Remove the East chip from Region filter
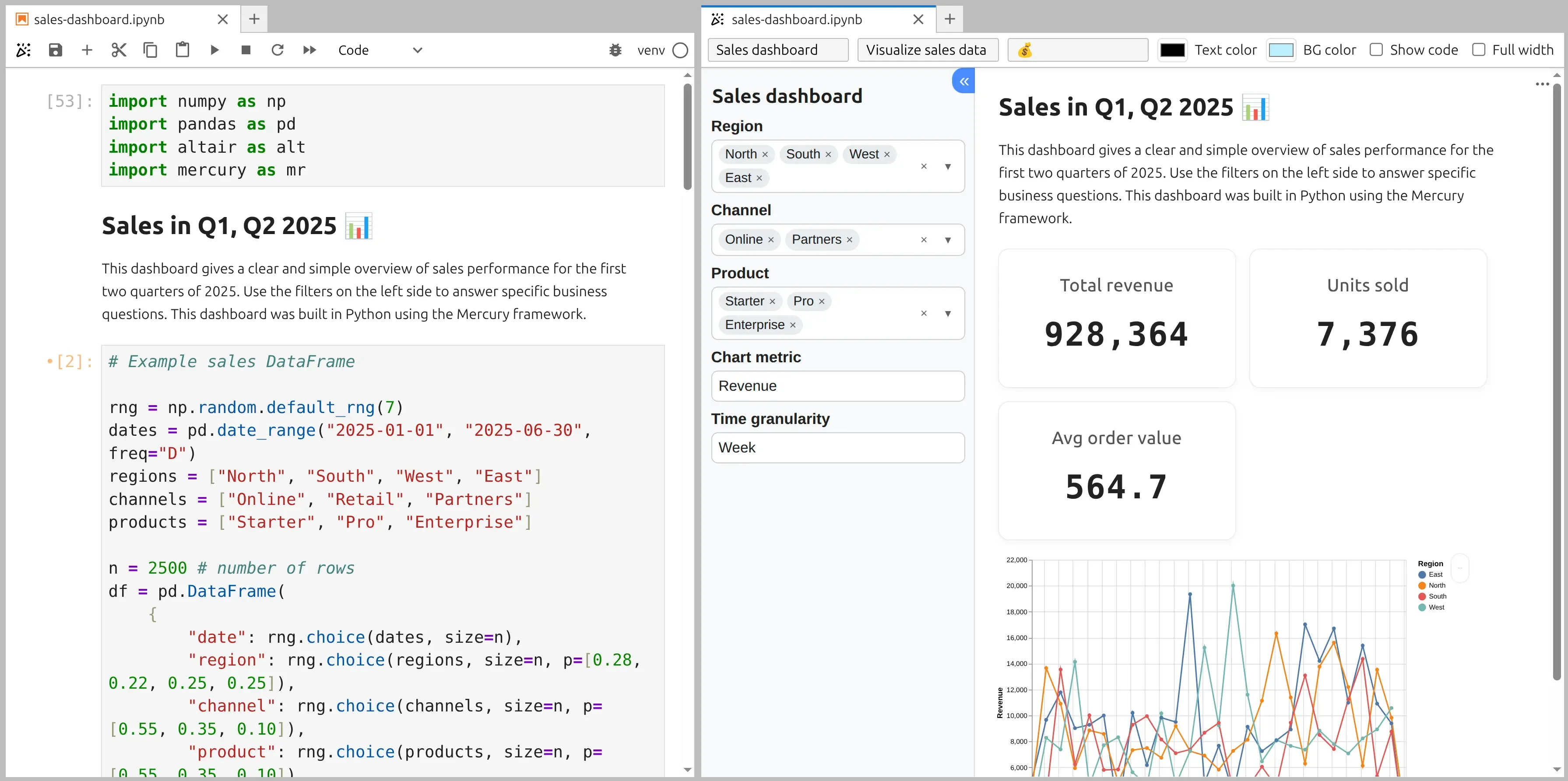Screen dimensions: 1568x781 pos(759,178)
